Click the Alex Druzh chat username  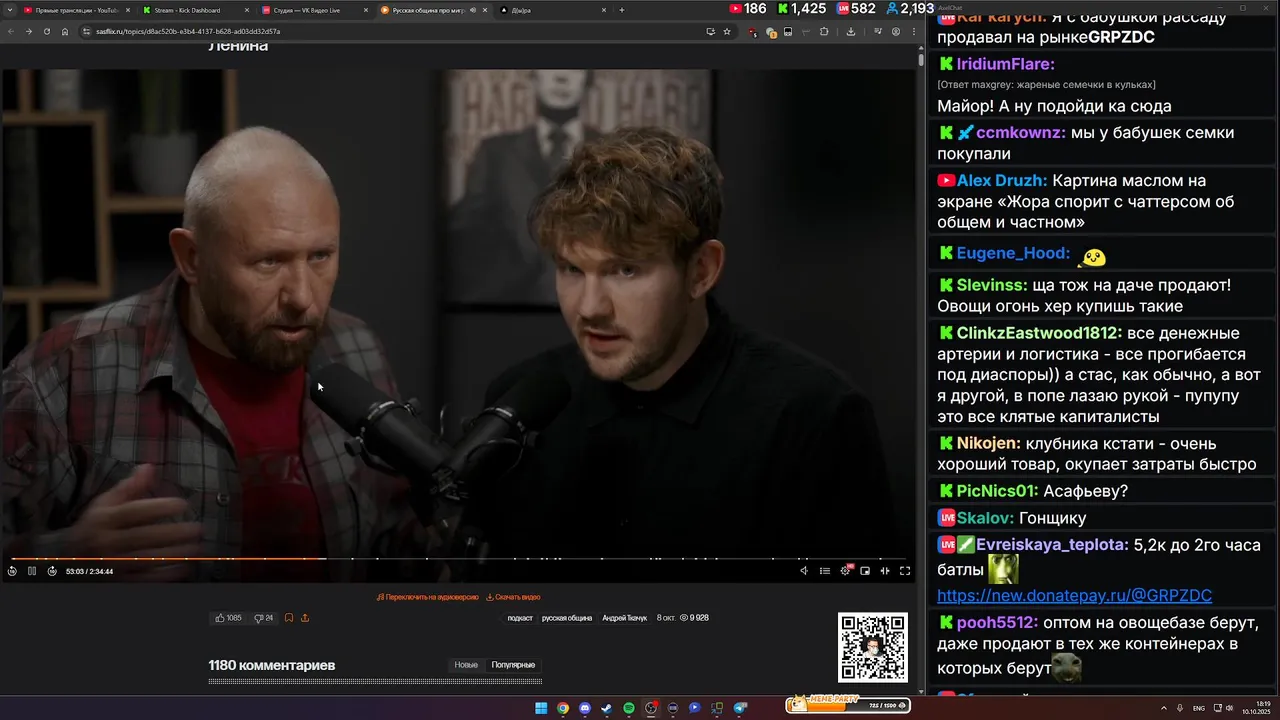coord(1002,181)
